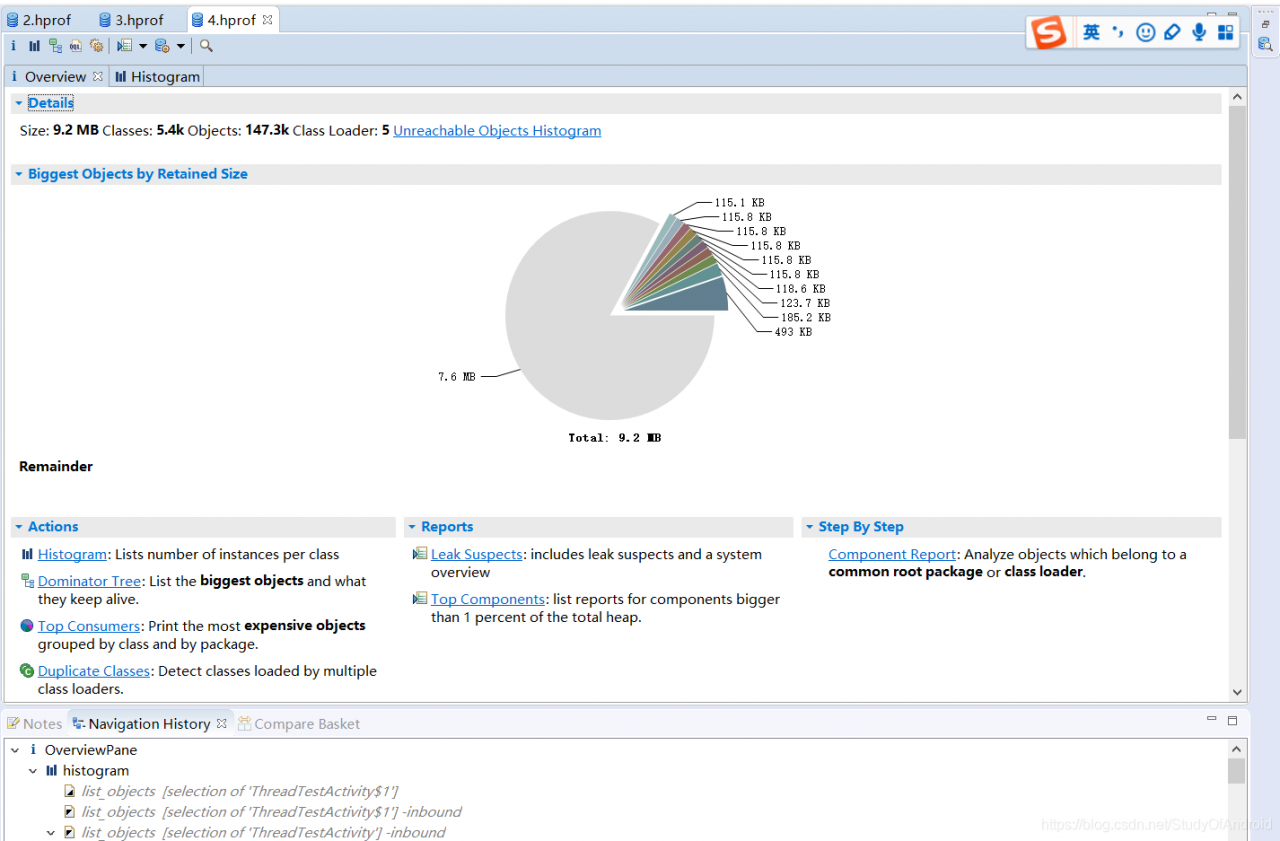
Task: Open the Dominator Tree action link
Action: pyautogui.click(x=90, y=581)
